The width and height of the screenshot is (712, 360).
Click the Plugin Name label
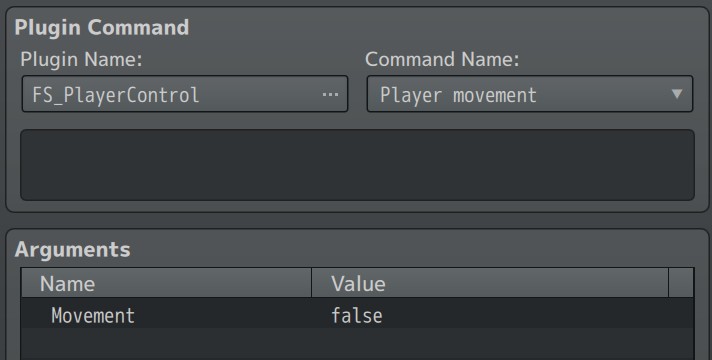tap(81, 59)
